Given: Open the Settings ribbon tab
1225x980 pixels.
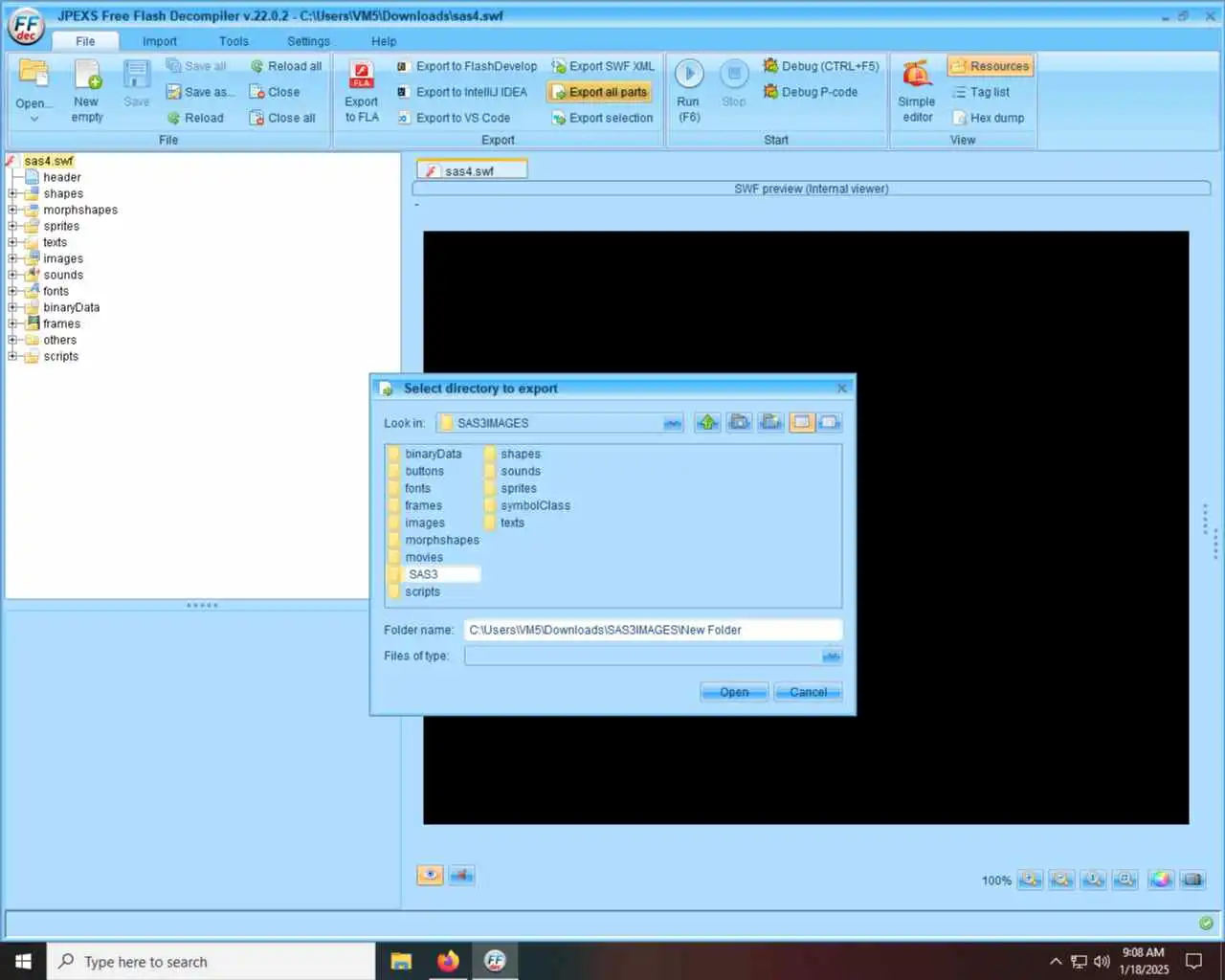Looking at the screenshot, I should 308,41.
